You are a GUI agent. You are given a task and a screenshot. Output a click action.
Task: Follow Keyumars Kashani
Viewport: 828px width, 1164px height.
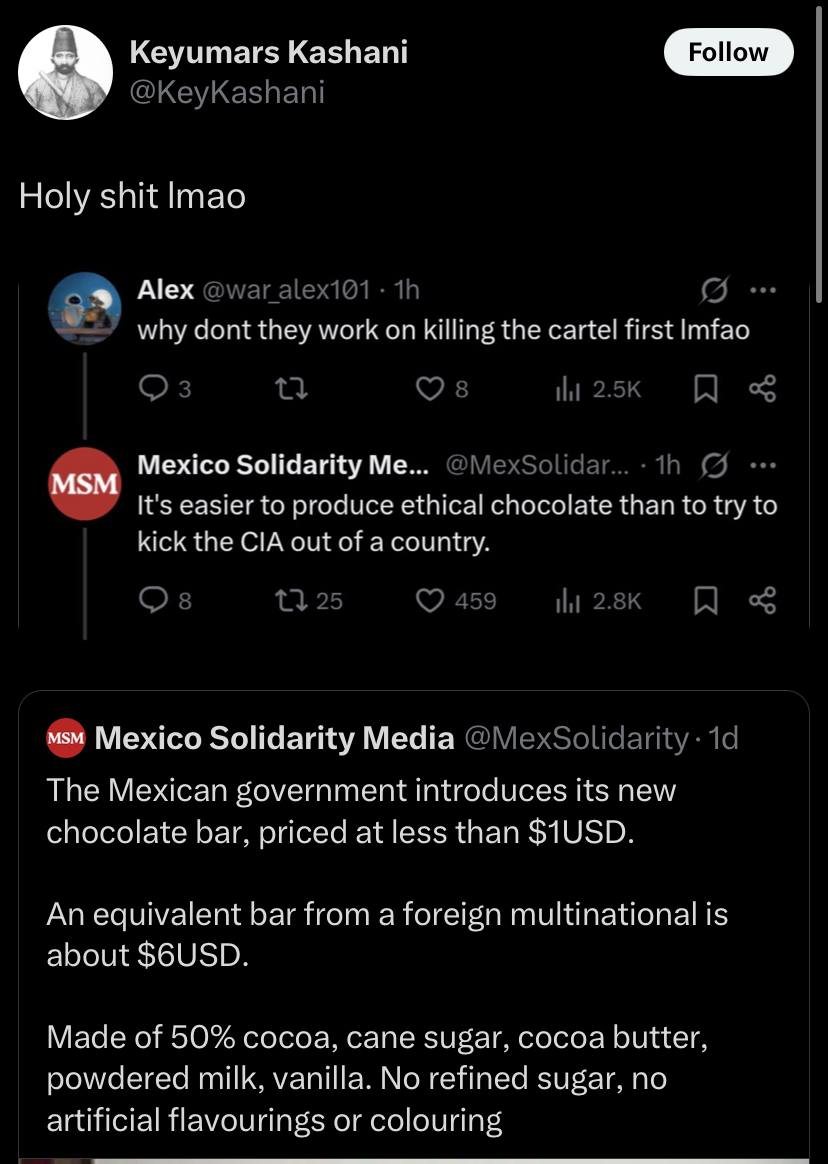click(x=728, y=53)
